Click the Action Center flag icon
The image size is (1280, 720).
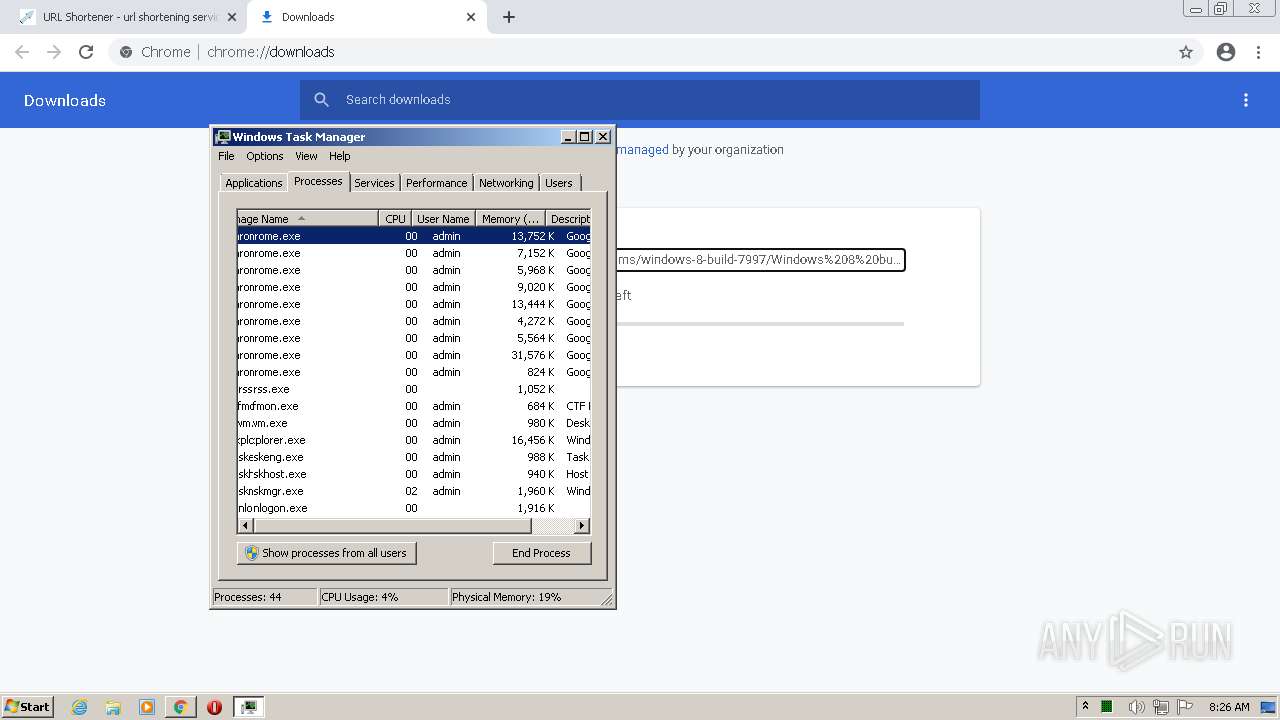point(1185,707)
